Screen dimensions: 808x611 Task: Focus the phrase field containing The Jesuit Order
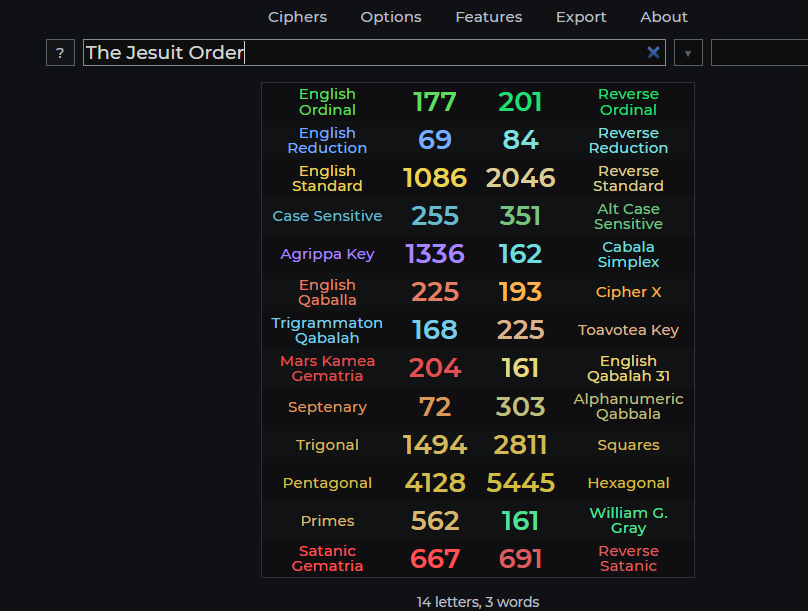point(374,53)
